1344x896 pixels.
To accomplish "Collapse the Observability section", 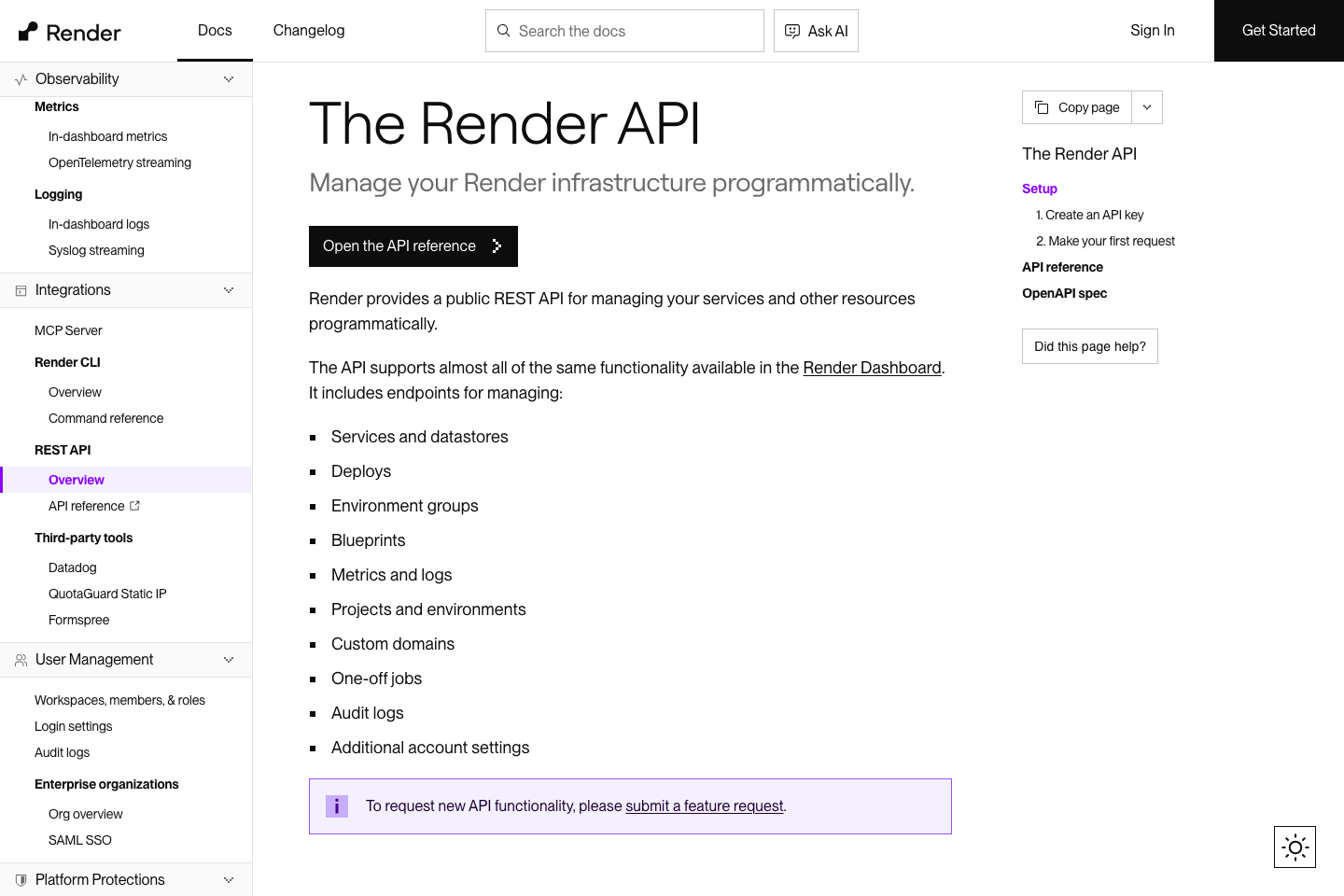I will (229, 78).
